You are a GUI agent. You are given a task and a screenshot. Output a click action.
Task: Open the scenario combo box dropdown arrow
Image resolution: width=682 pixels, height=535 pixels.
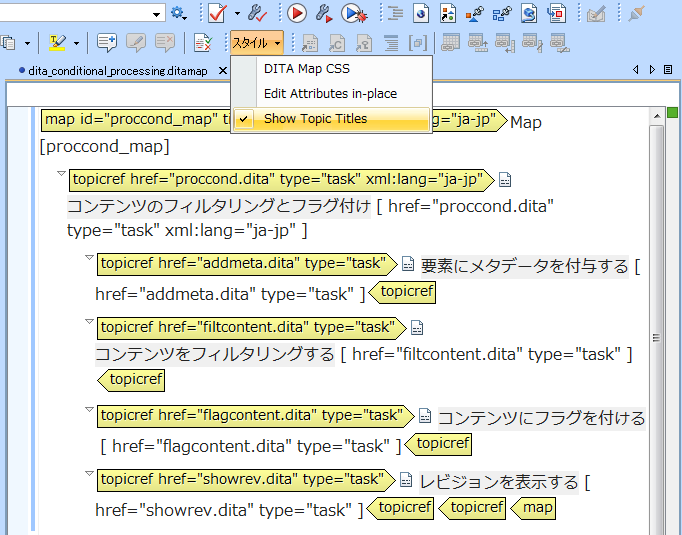(157, 14)
